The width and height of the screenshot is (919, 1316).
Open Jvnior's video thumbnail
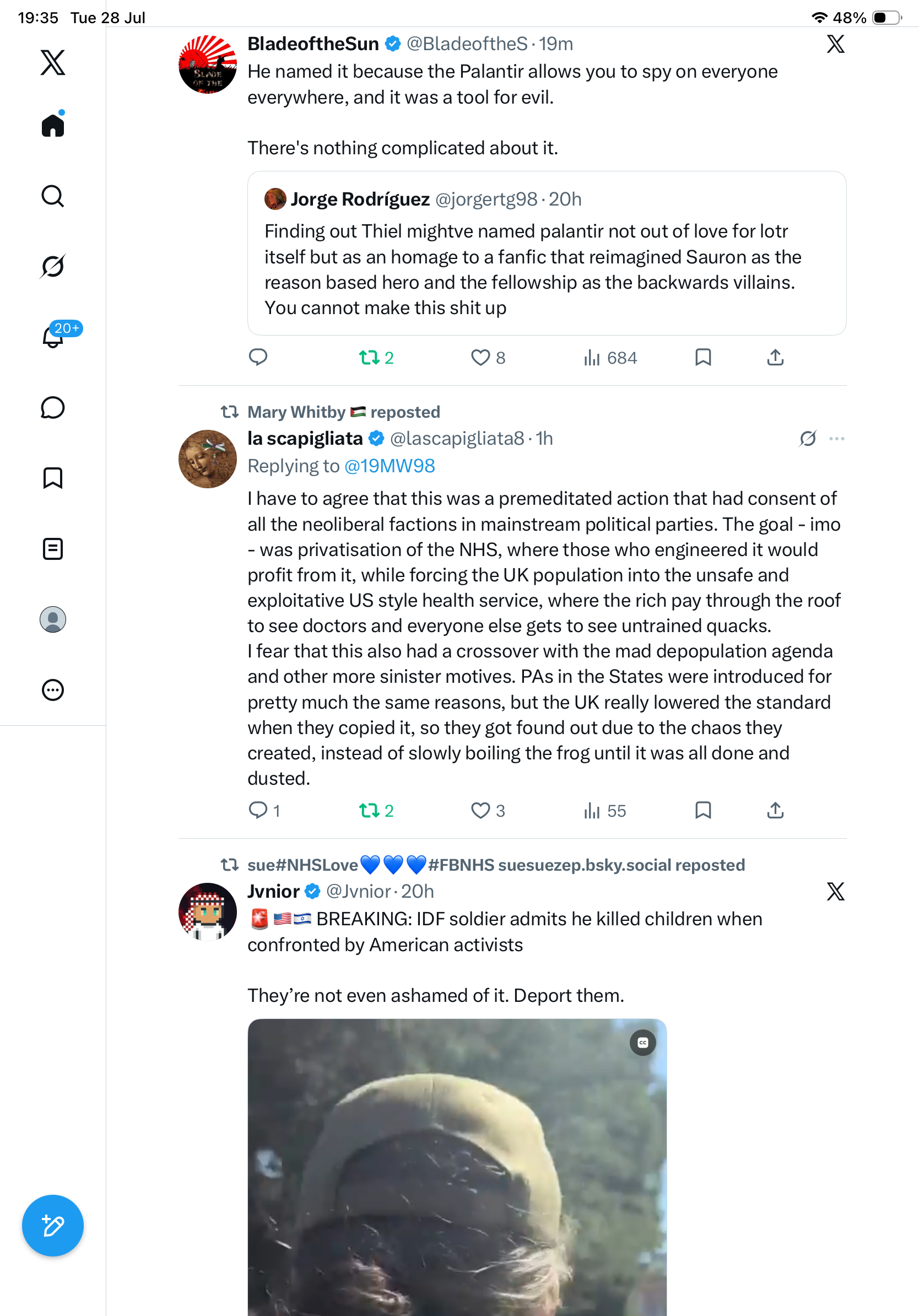457,1167
